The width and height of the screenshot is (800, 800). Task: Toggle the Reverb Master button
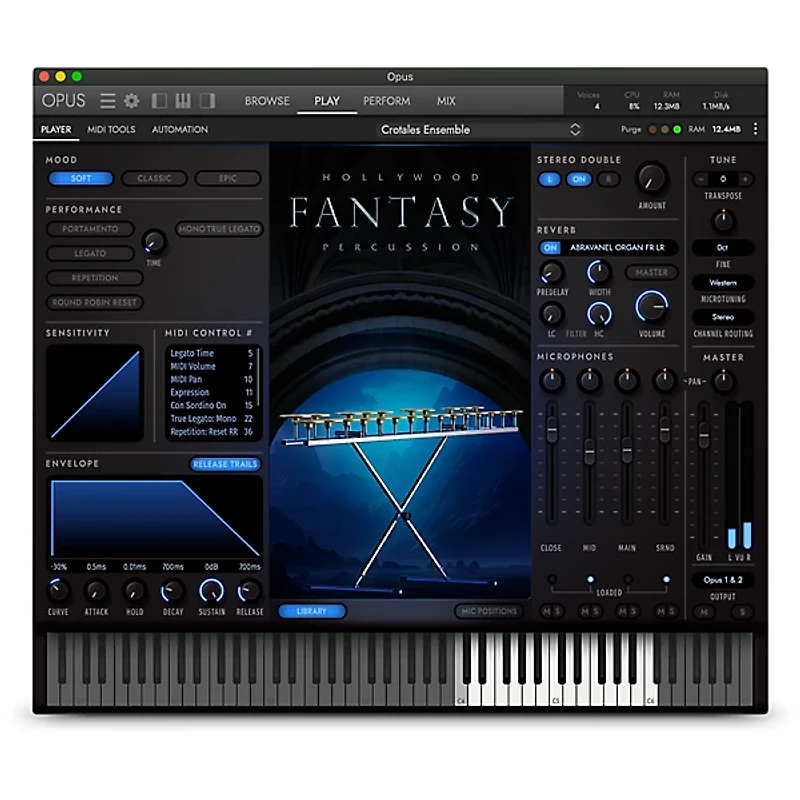click(x=652, y=272)
